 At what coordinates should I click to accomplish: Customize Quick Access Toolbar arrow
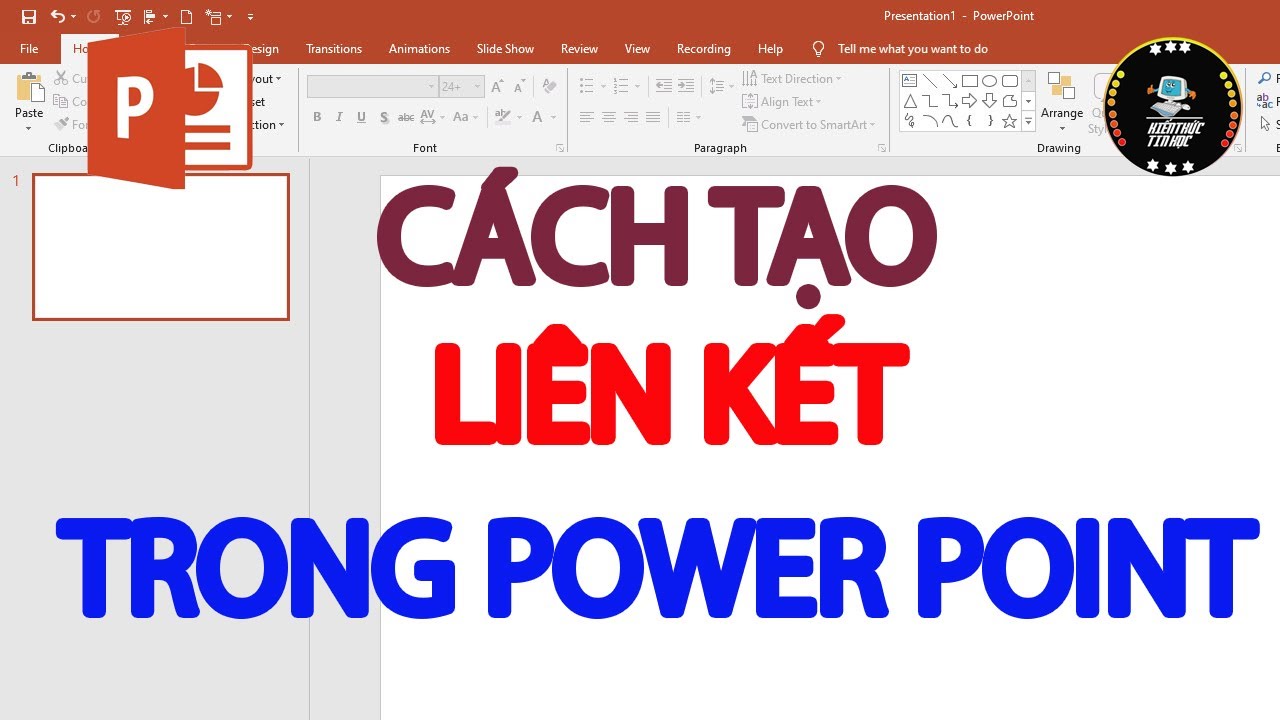click(250, 17)
